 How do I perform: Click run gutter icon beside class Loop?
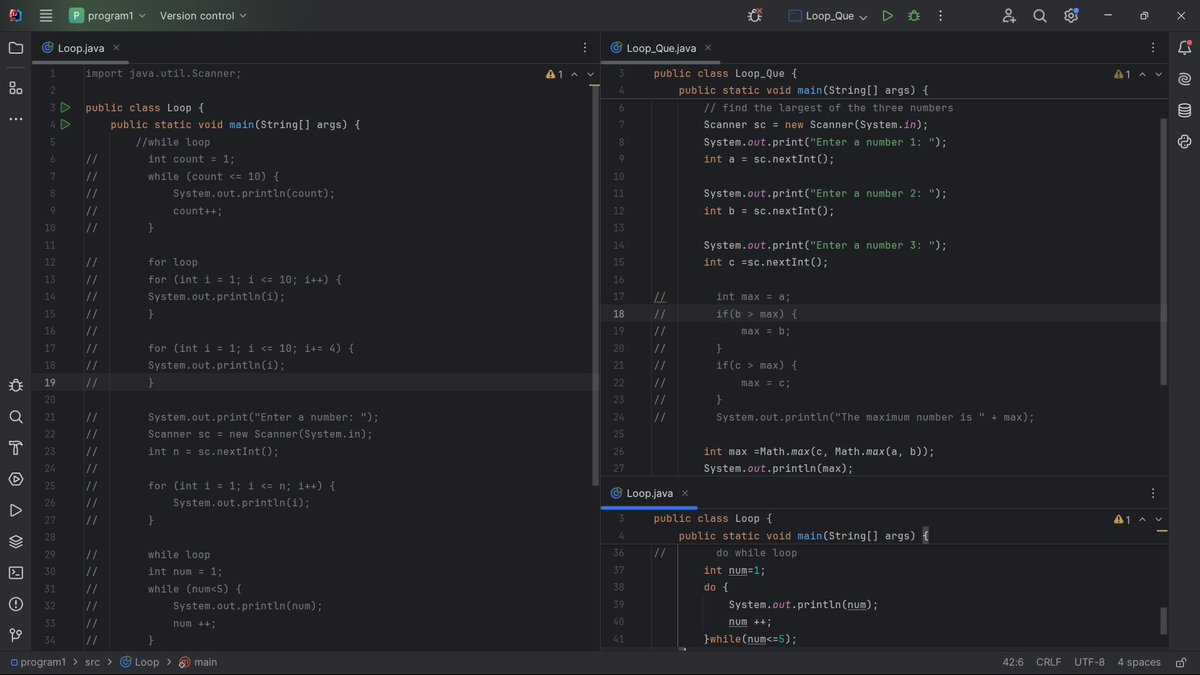tap(65, 107)
